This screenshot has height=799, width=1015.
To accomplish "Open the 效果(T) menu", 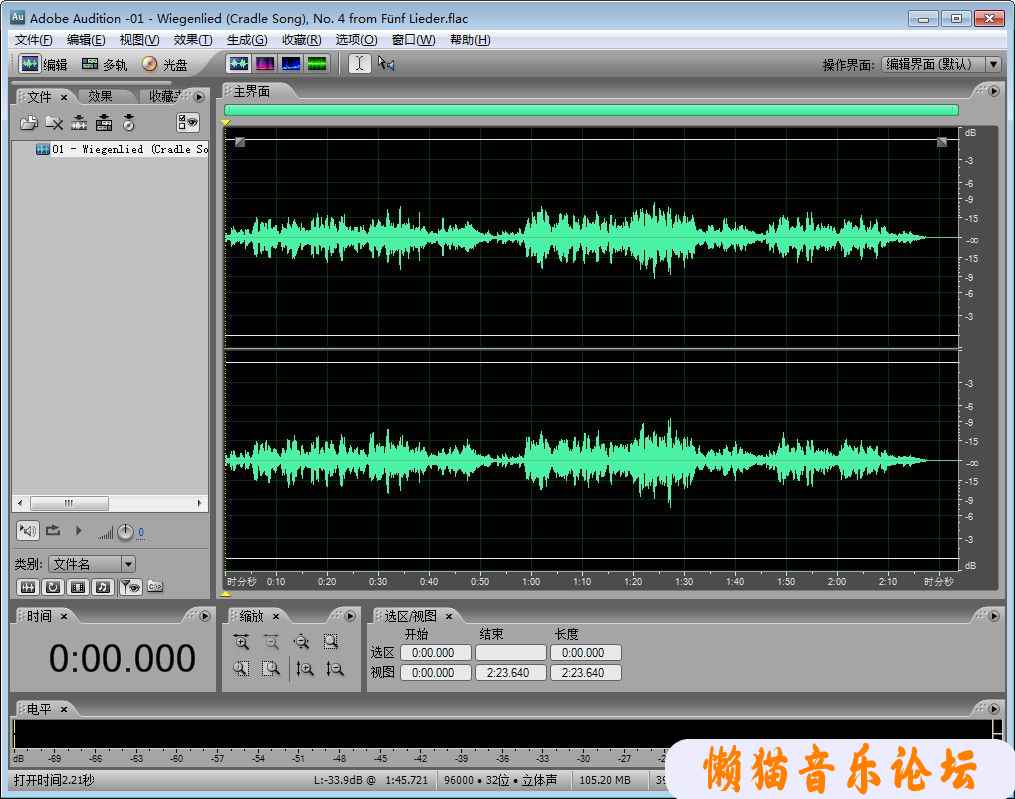I will coord(193,40).
